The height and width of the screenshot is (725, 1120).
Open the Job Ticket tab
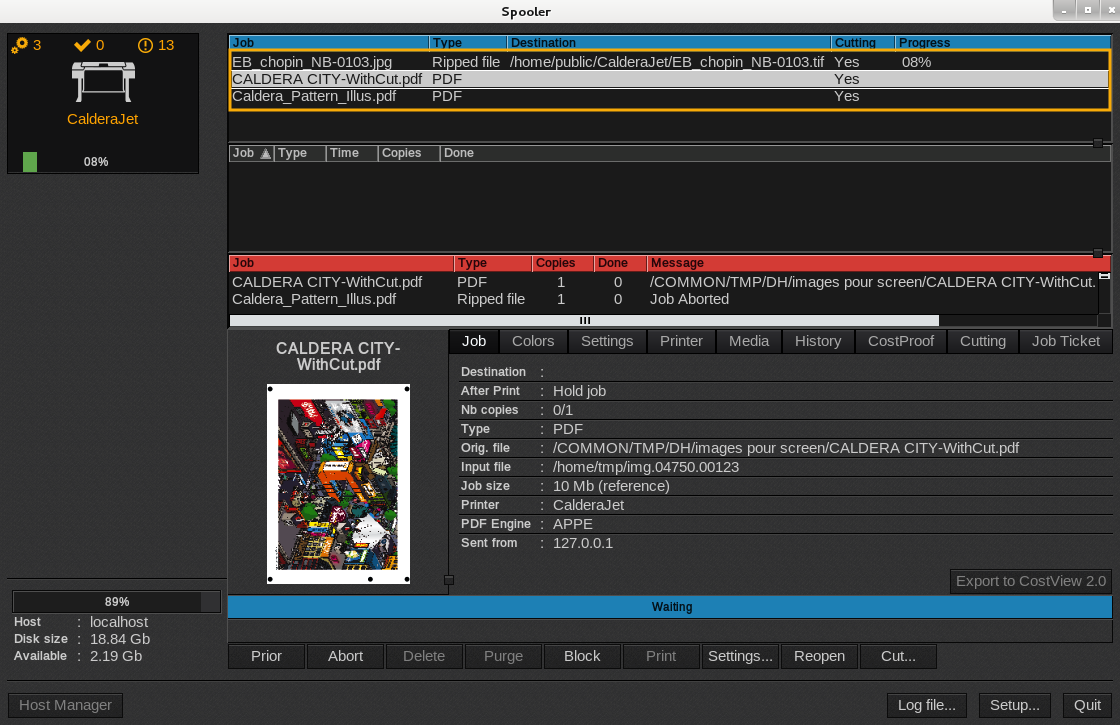1065,341
